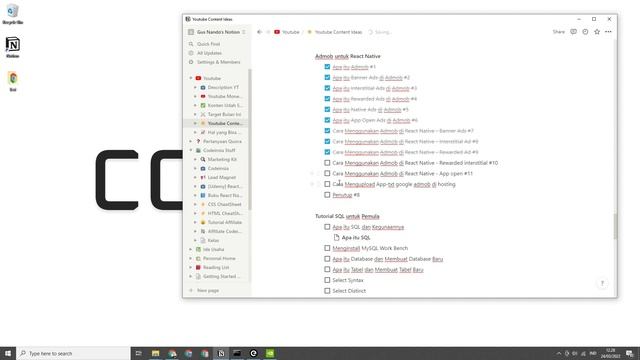Image resolution: width=640 pixels, height=360 pixels.
Task: Open Quick Find in the sidebar
Action: (x=208, y=44)
